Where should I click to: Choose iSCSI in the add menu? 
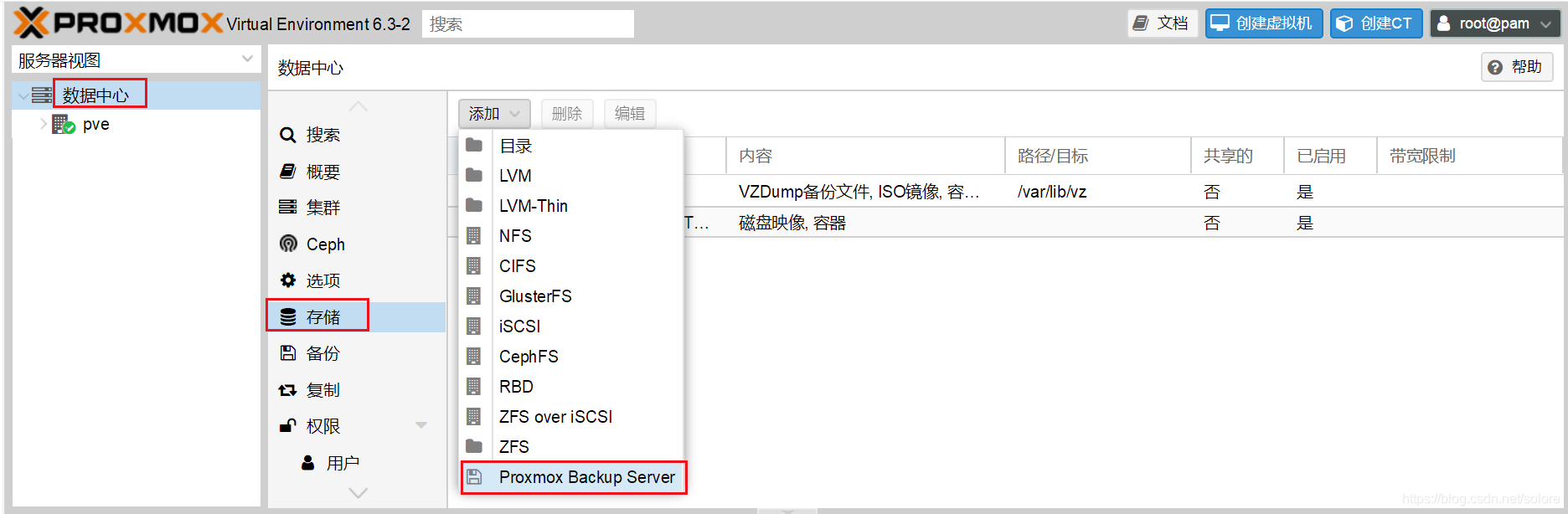(x=571, y=326)
